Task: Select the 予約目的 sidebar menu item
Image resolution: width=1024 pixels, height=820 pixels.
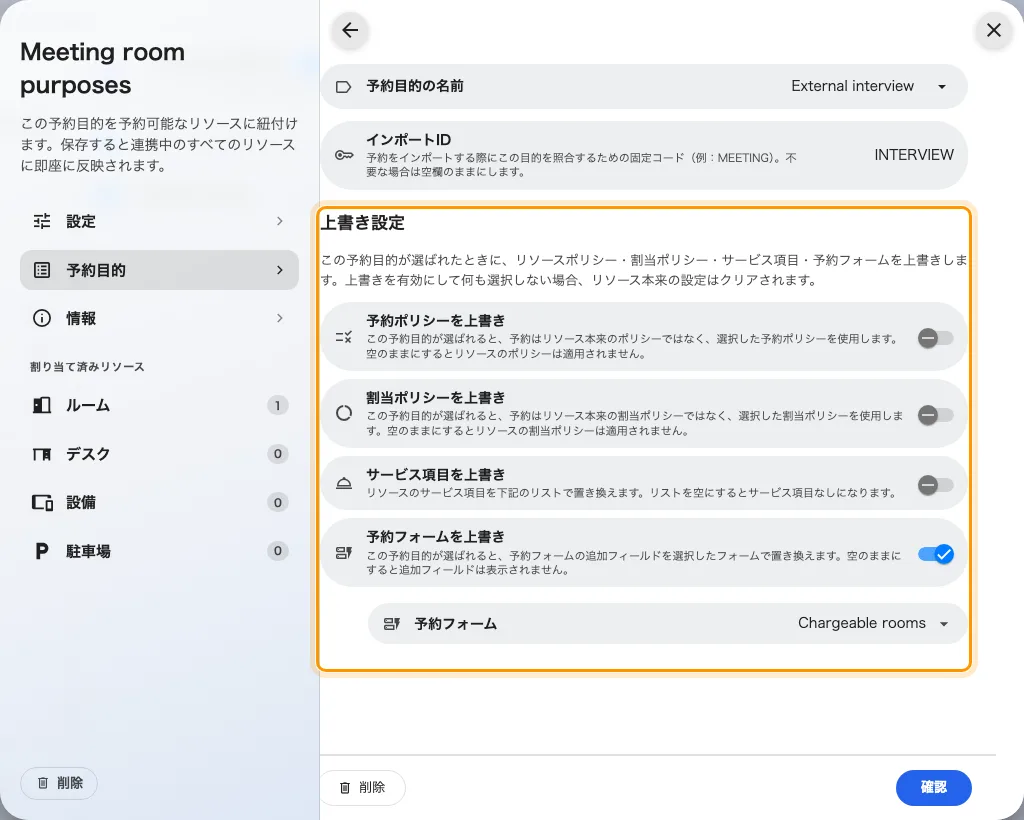Action: [x=159, y=270]
